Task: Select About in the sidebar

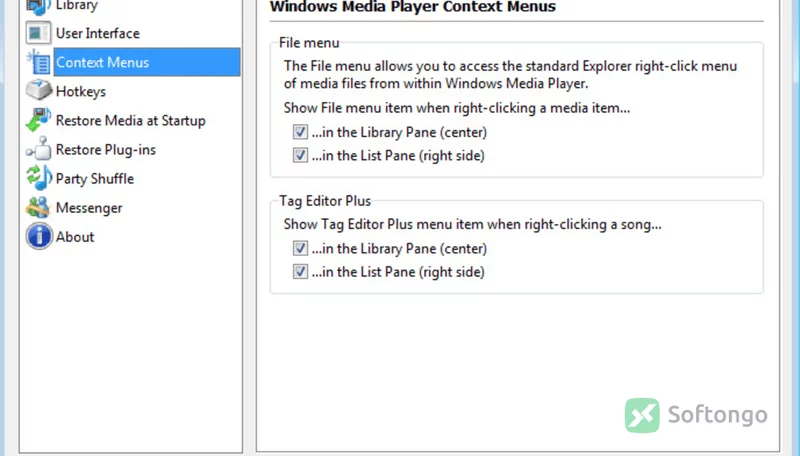Action: point(75,237)
